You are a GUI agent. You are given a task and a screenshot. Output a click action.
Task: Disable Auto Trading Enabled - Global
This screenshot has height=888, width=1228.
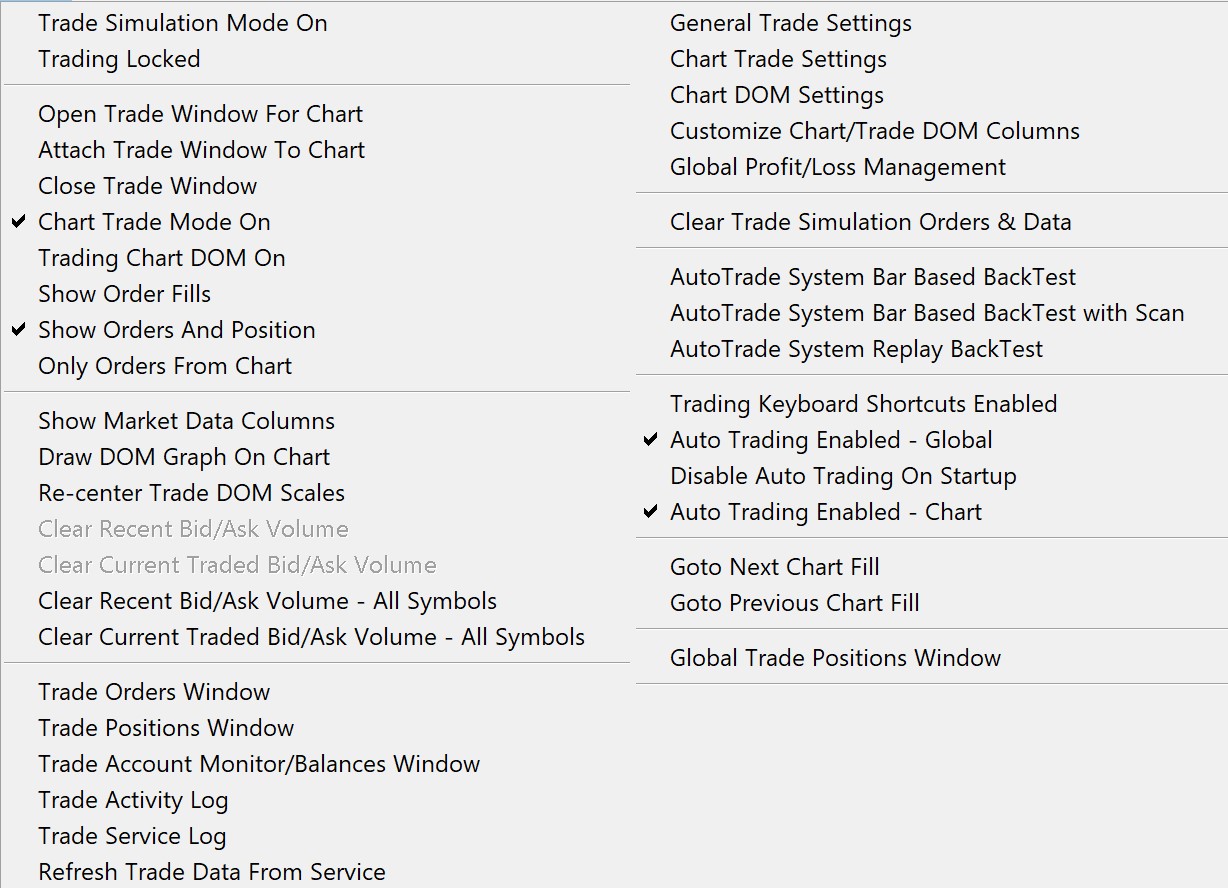tap(830, 440)
